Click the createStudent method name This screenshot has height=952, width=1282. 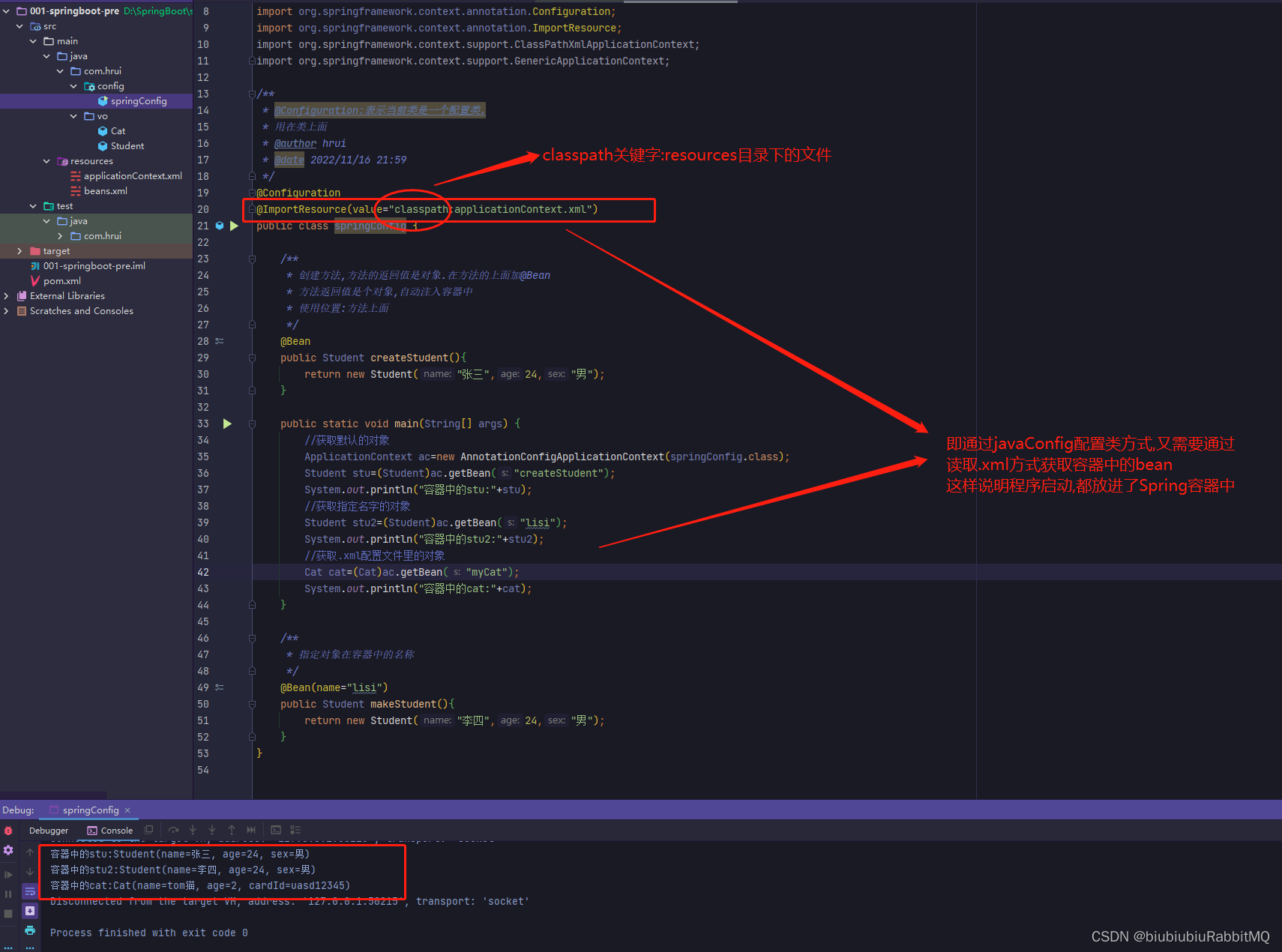coord(409,358)
